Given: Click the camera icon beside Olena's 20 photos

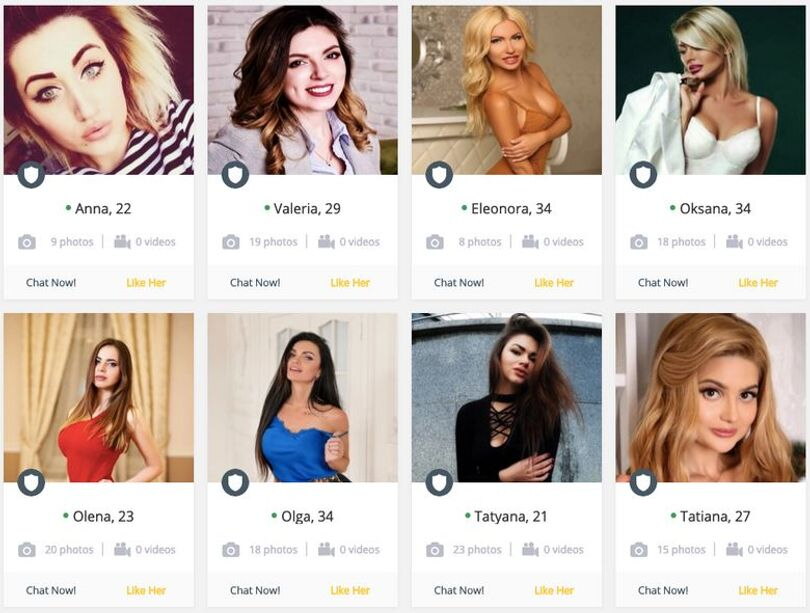Looking at the screenshot, I should (x=27, y=549).
